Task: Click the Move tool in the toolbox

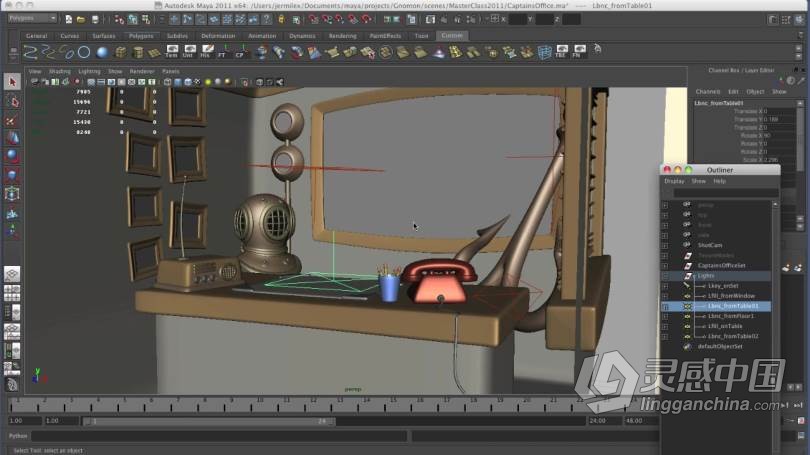Action: click(x=12, y=138)
